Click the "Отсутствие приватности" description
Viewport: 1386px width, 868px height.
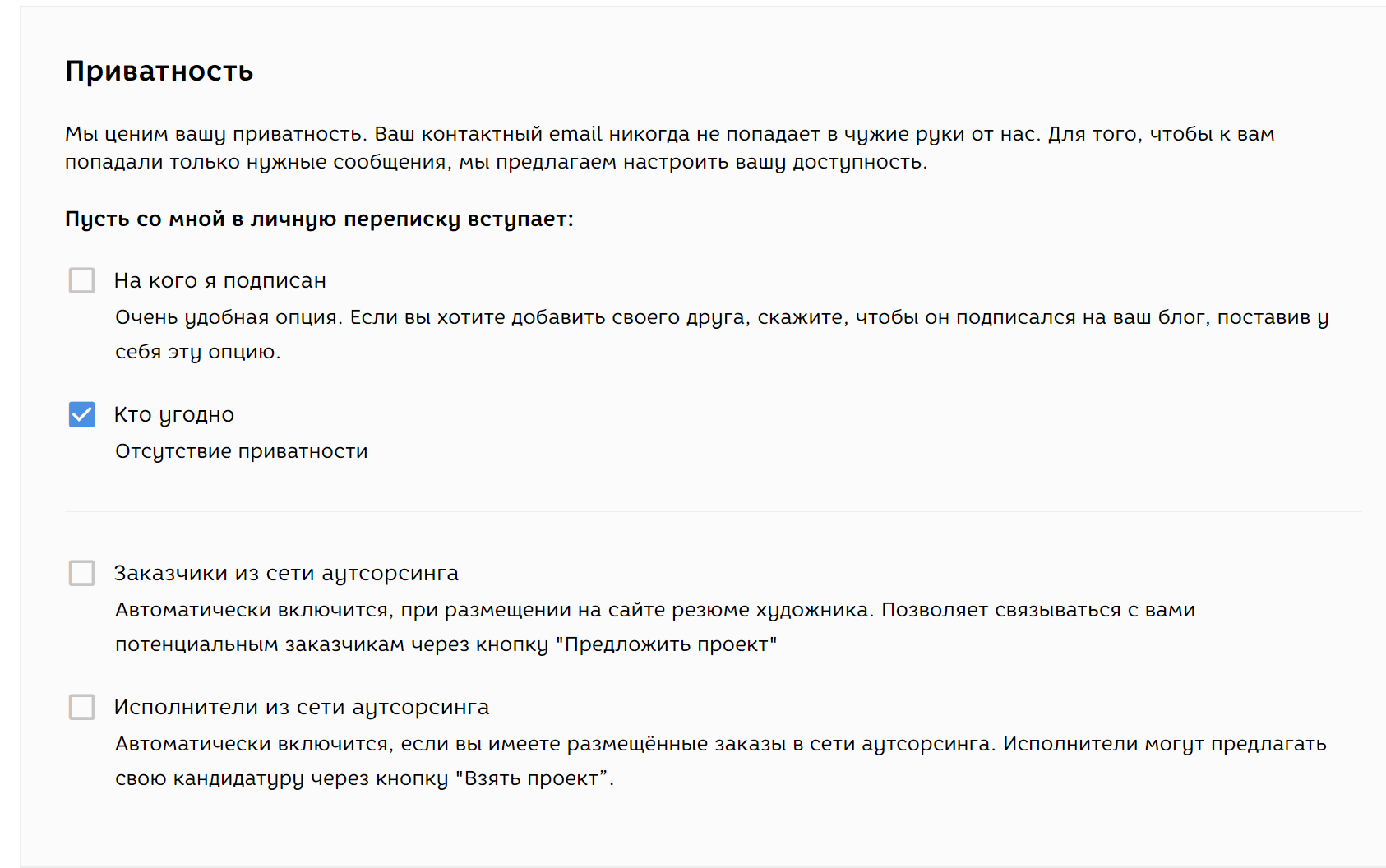pos(241,451)
